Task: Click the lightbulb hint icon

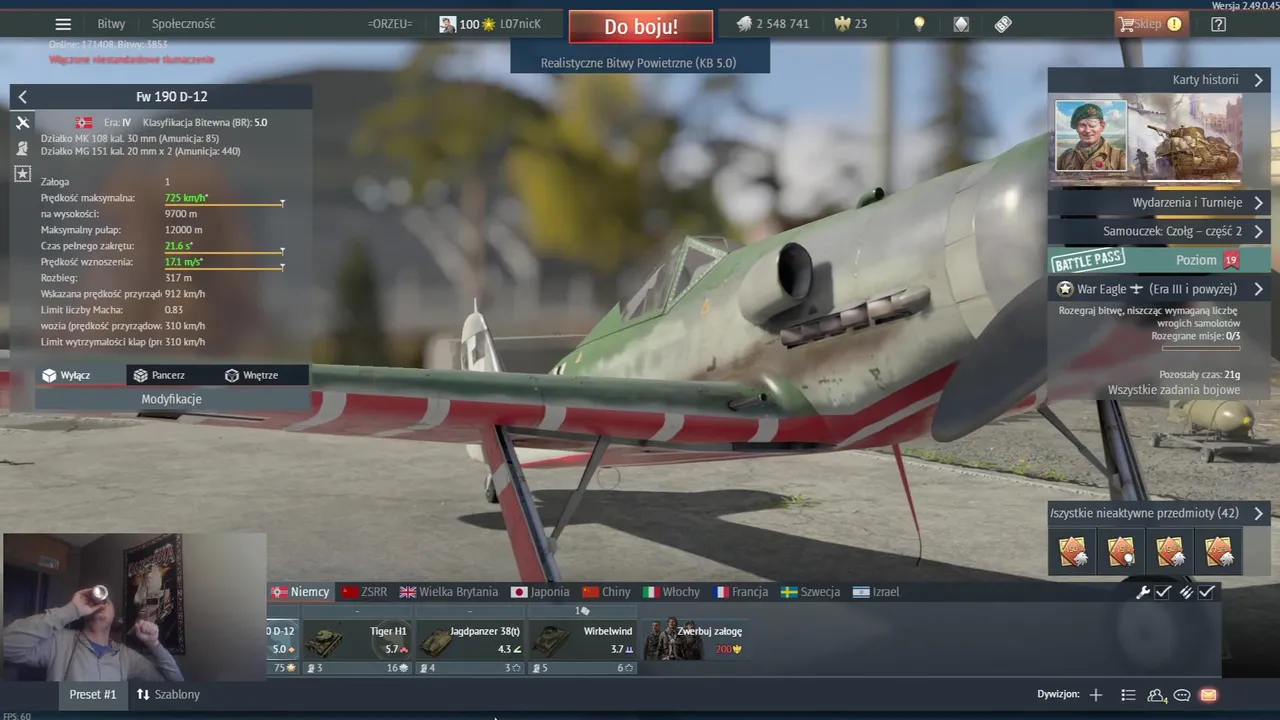Action: click(x=919, y=24)
